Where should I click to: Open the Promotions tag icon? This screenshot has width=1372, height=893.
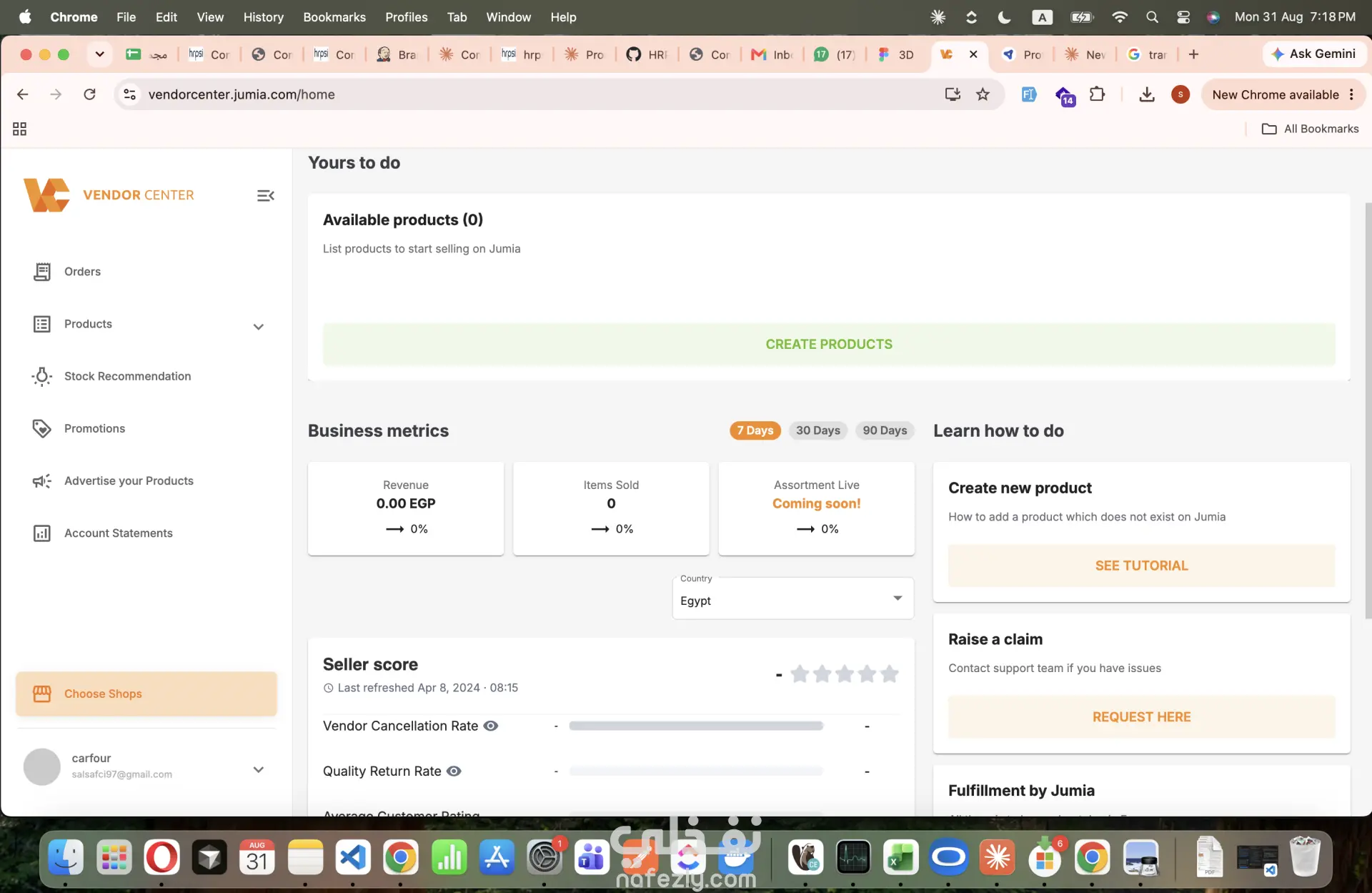42,428
